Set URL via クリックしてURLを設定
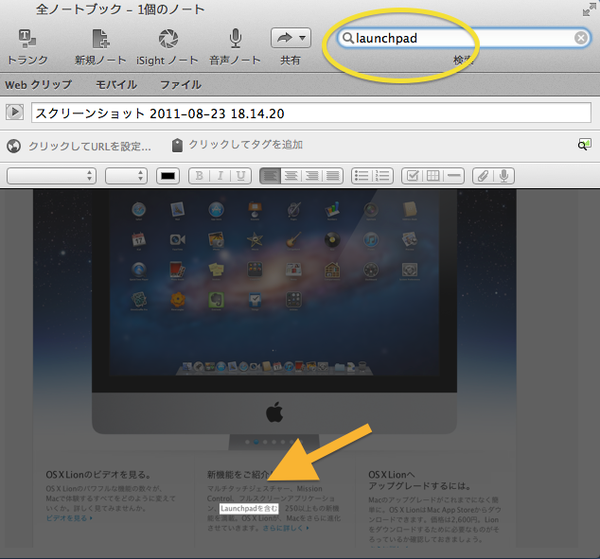 (x=90, y=146)
